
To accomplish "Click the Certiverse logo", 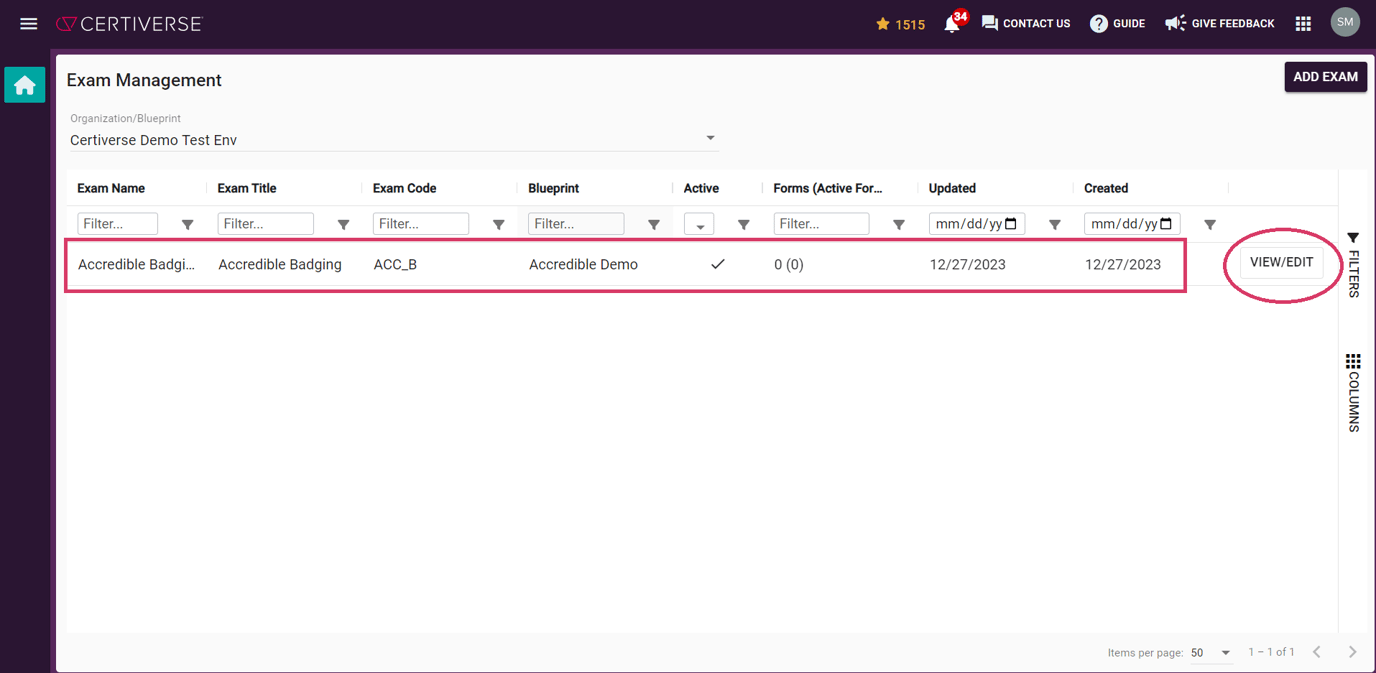I will 129,23.
